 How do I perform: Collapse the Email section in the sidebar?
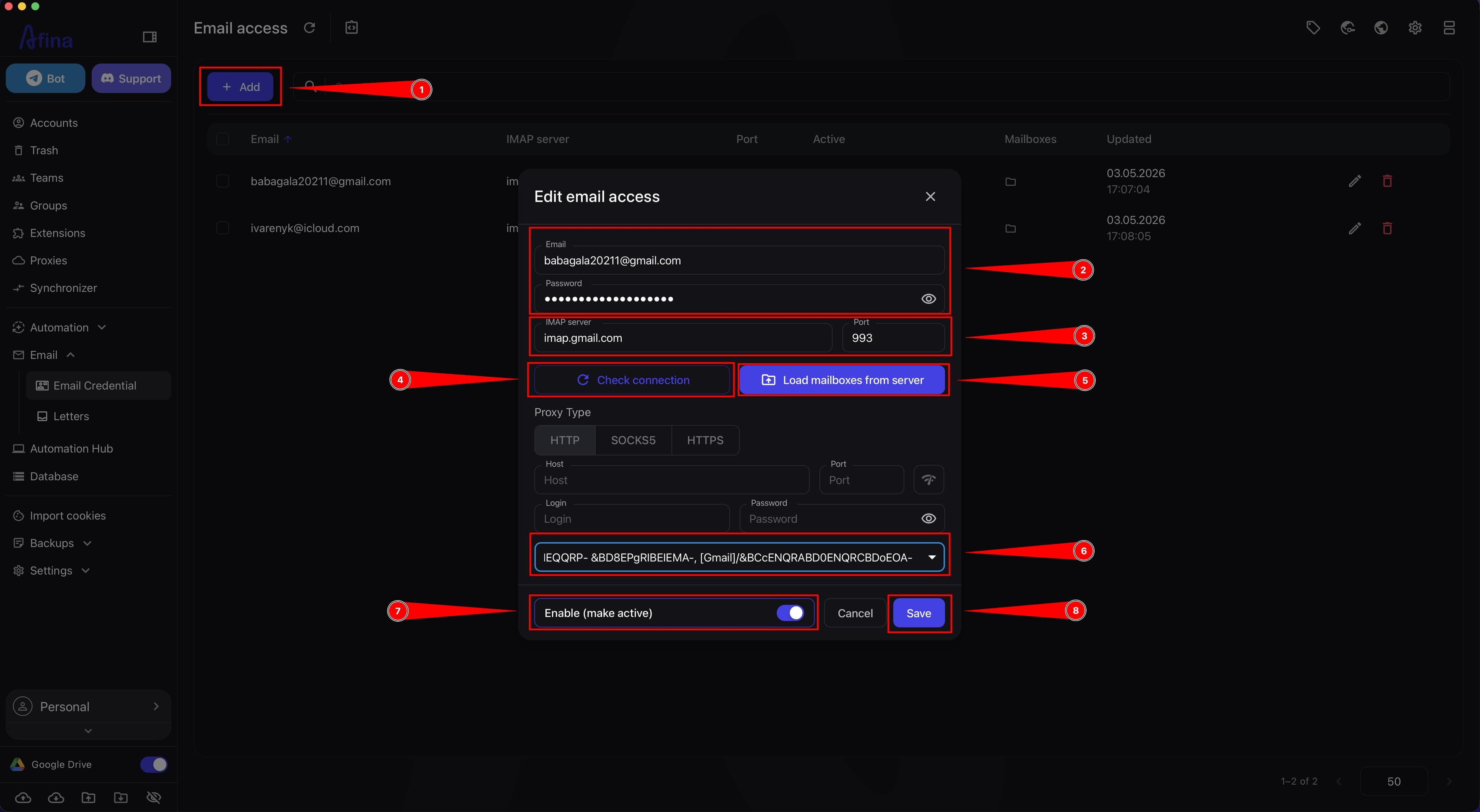[71, 355]
